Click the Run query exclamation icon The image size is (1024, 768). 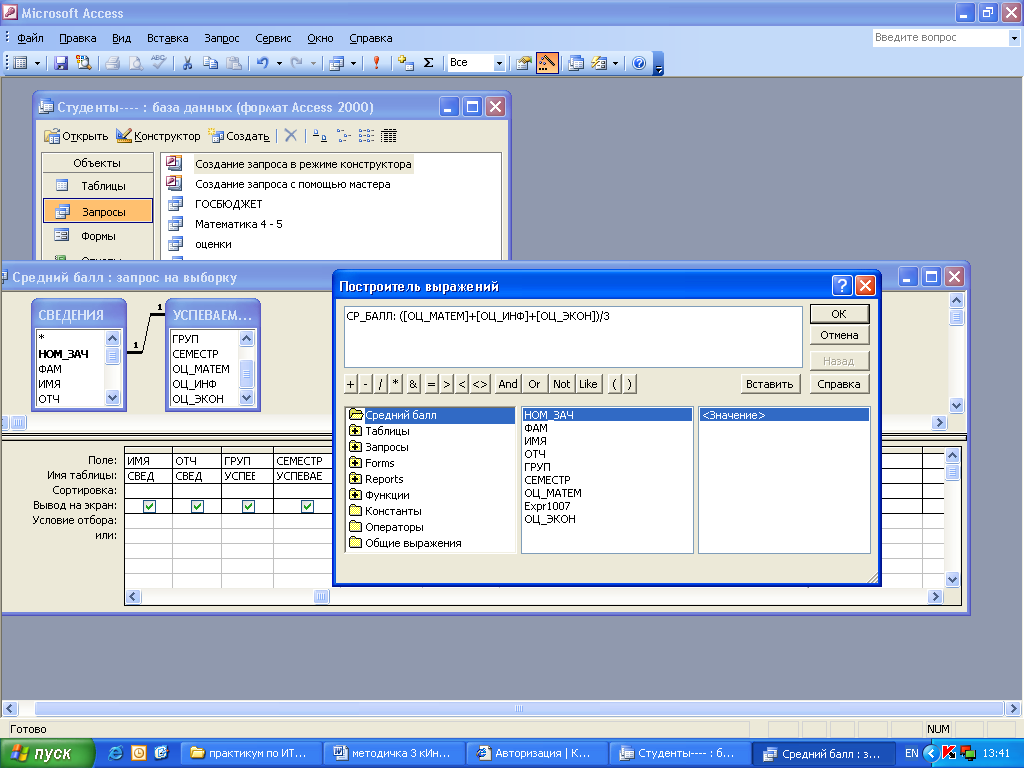tap(376, 63)
